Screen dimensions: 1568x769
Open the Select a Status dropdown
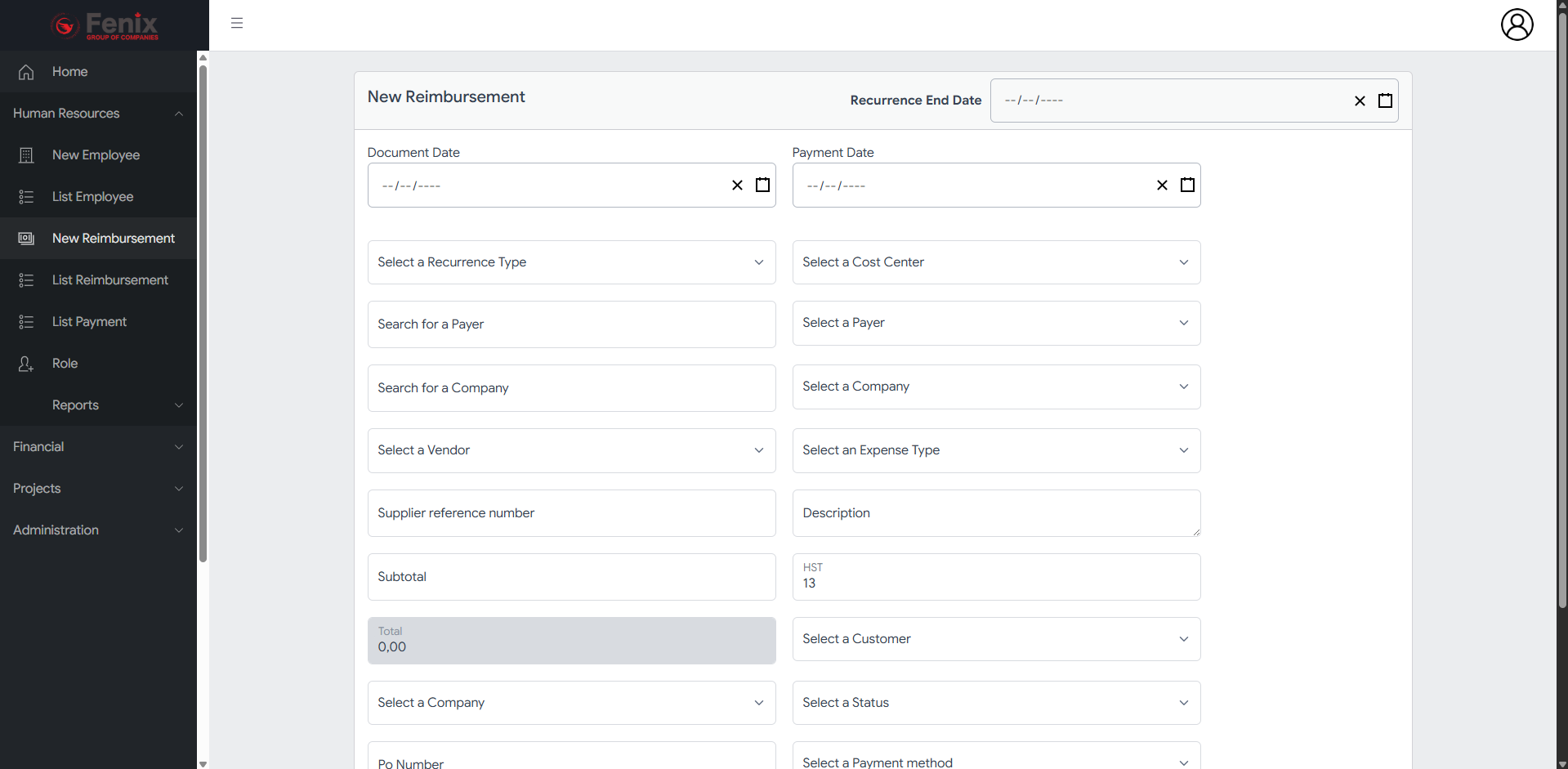[x=996, y=703]
